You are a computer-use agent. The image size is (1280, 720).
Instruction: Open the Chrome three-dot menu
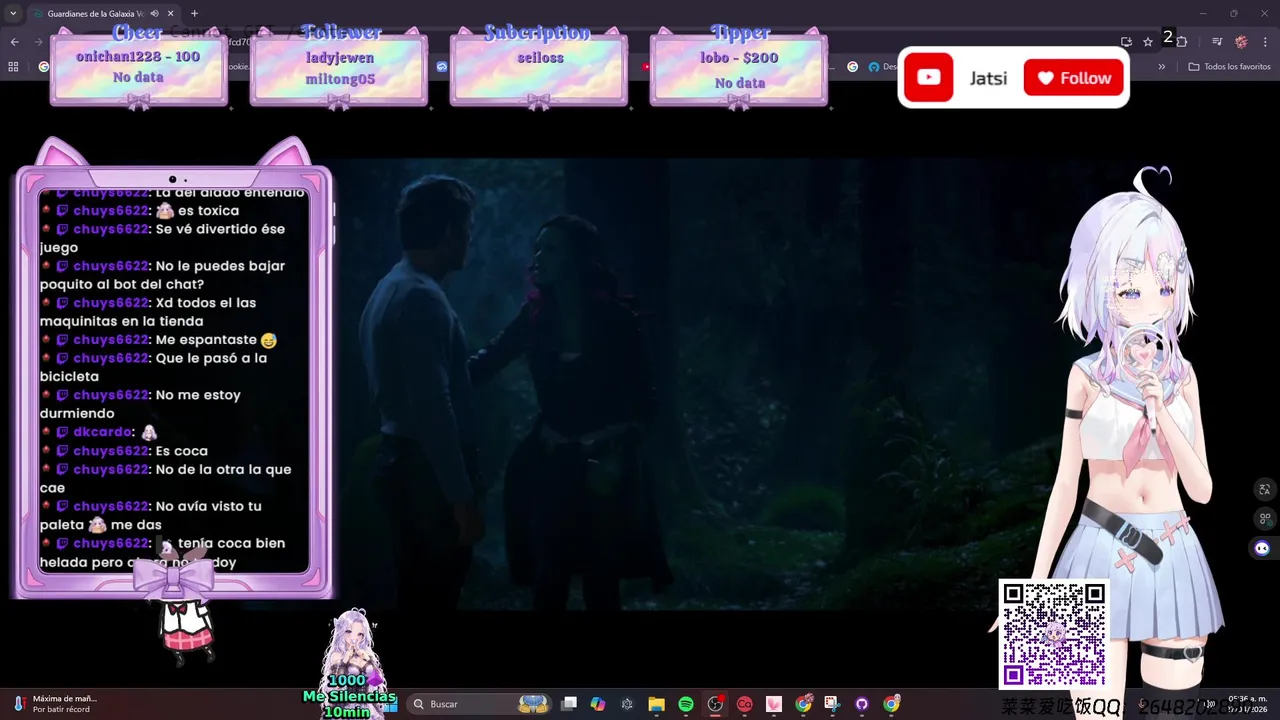click(1265, 42)
